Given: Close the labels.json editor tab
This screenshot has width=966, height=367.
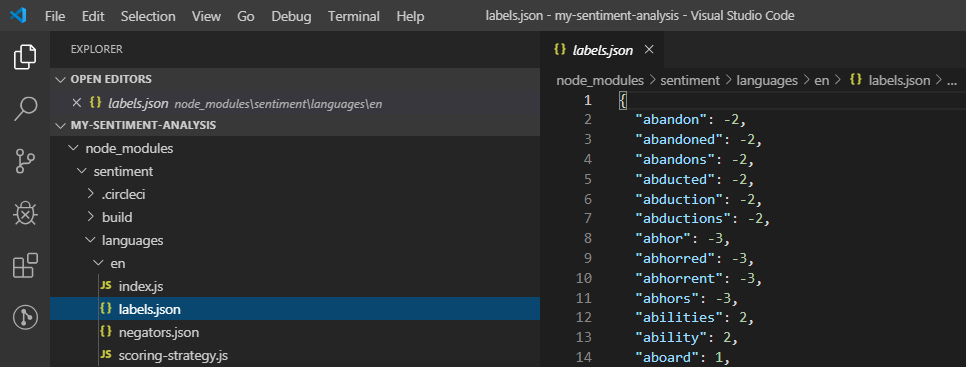Looking at the screenshot, I should pos(648,50).
